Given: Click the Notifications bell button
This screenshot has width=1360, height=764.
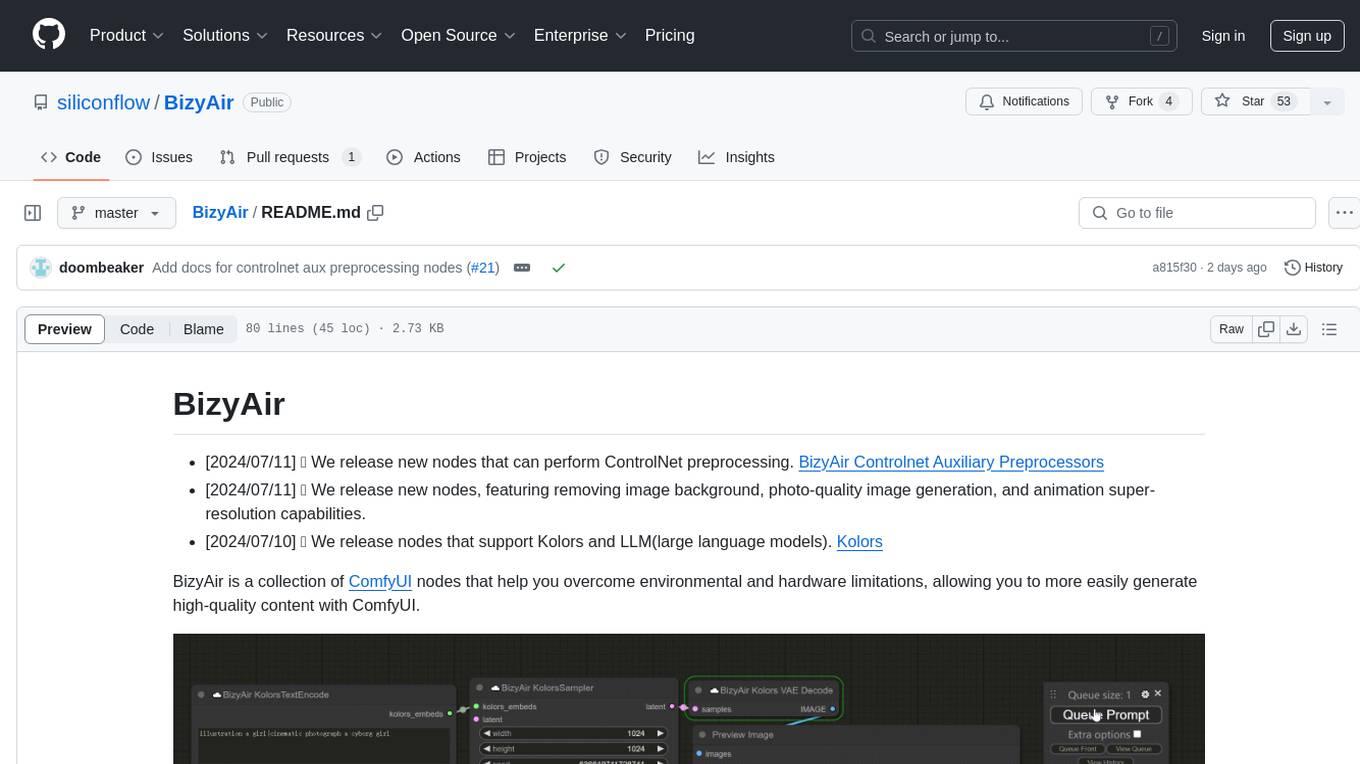Looking at the screenshot, I should 1024,102.
